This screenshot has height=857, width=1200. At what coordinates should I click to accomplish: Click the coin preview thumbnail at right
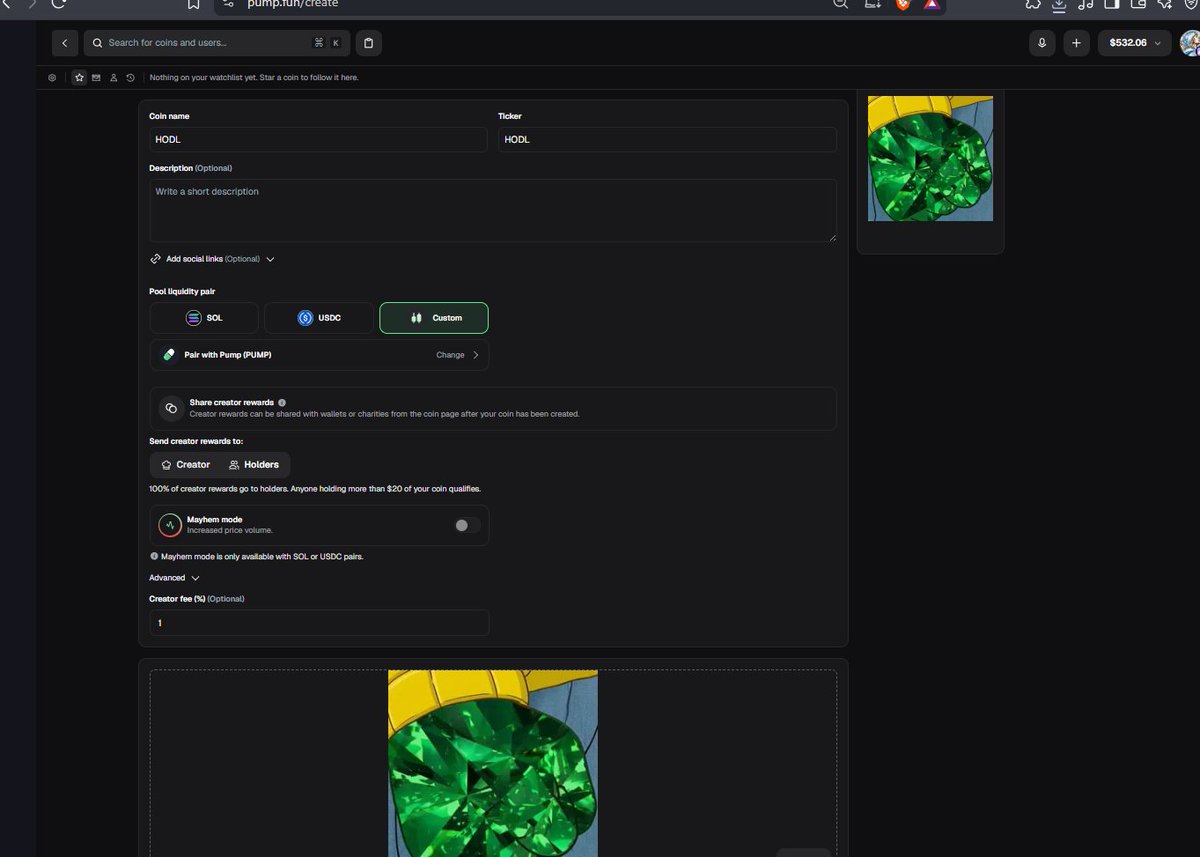930,158
